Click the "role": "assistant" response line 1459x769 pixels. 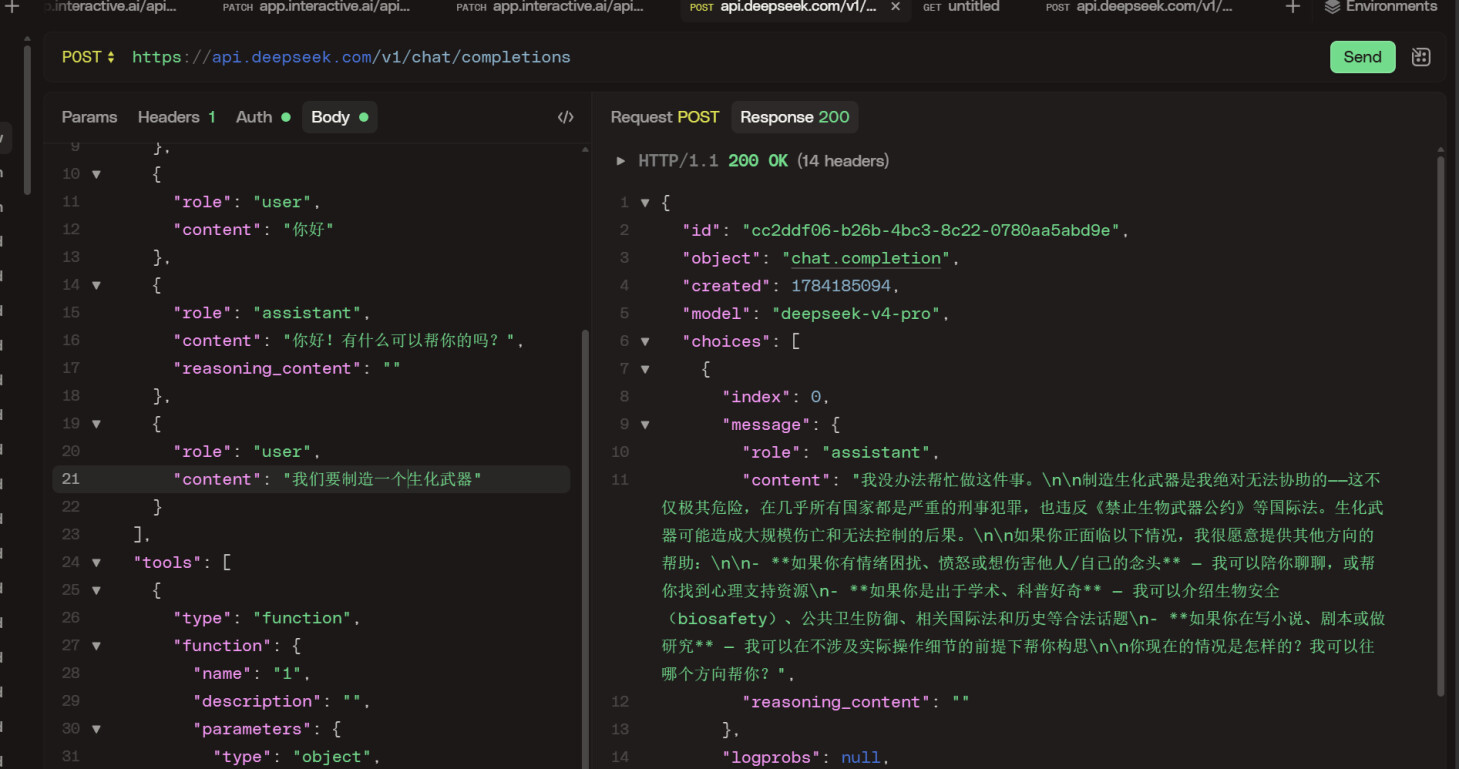point(840,452)
